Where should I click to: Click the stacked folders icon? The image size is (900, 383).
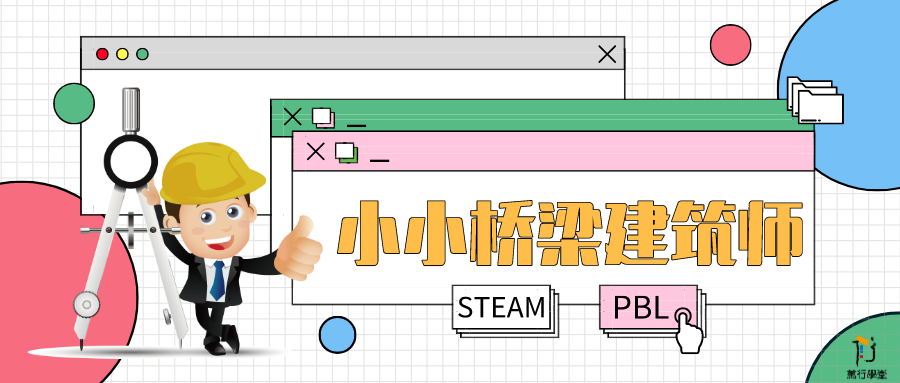click(814, 100)
